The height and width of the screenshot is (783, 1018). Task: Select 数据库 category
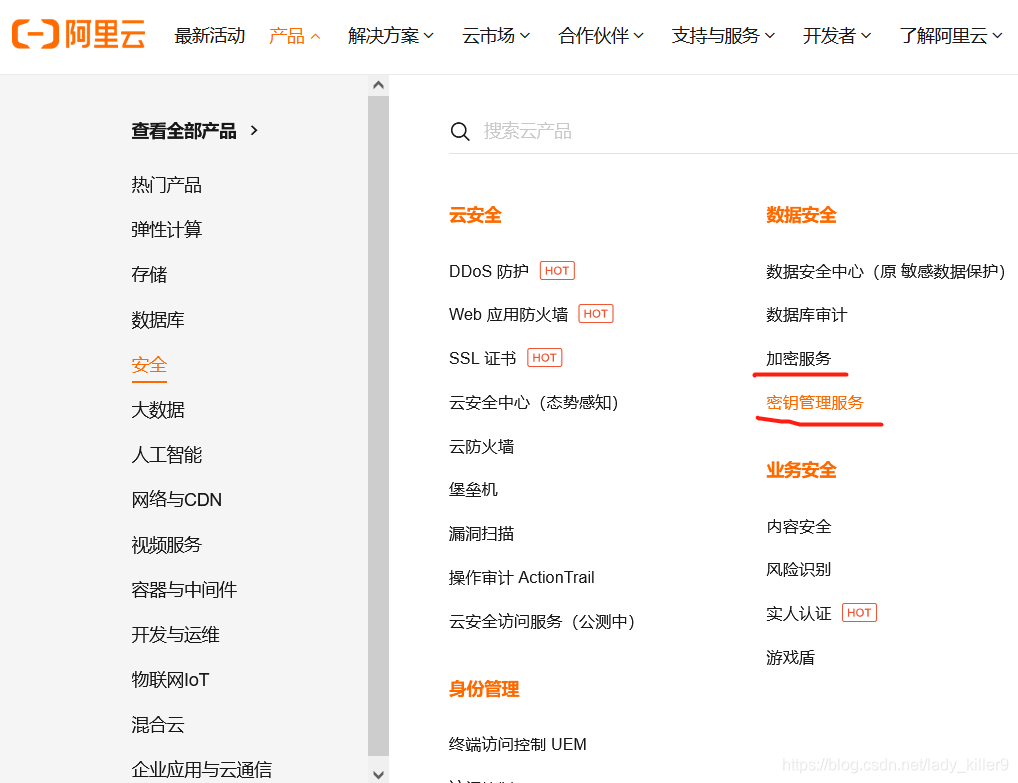[158, 319]
